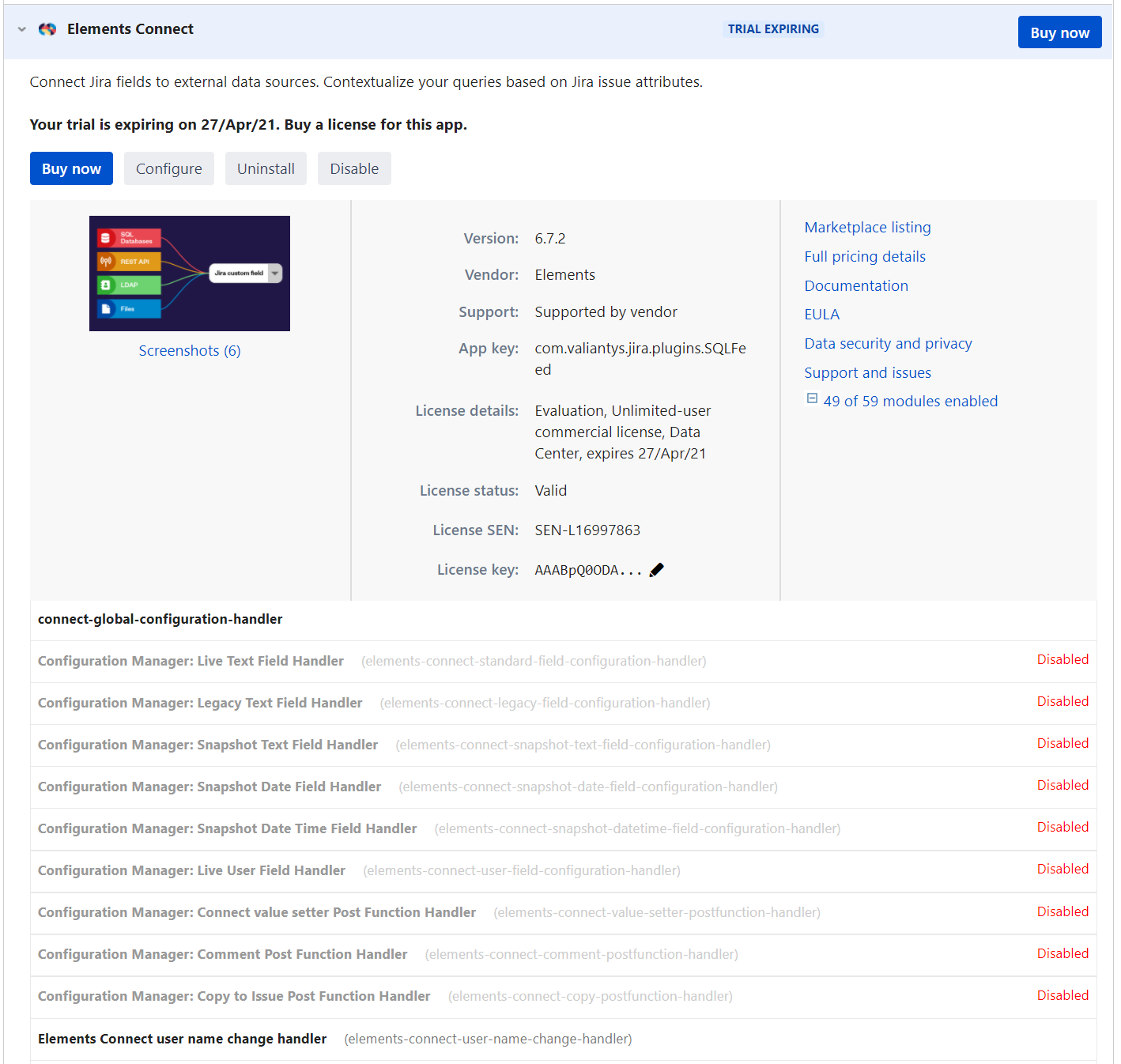Image resolution: width=1121 pixels, height=1064 pixels.
Task: Click the Uninstall button
Action: 266,169
